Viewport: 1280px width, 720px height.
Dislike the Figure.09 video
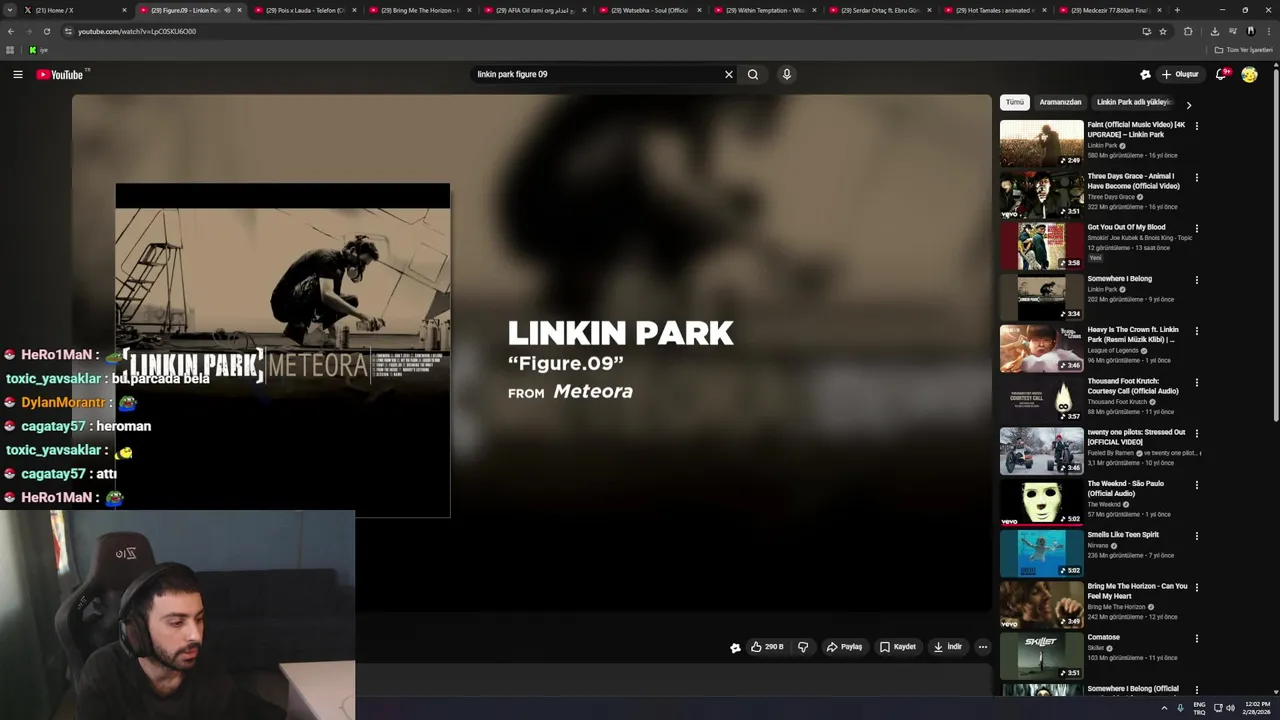pos(803,647)
